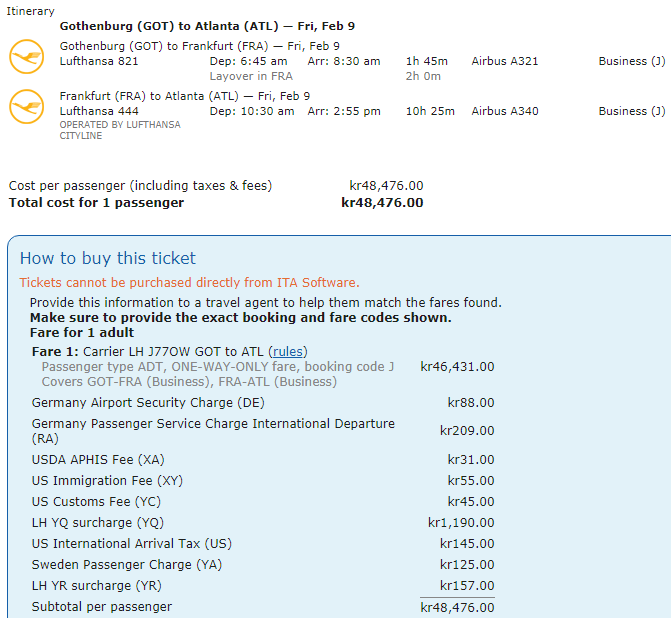Click the kr1,190.00 amount

(461, 523)
